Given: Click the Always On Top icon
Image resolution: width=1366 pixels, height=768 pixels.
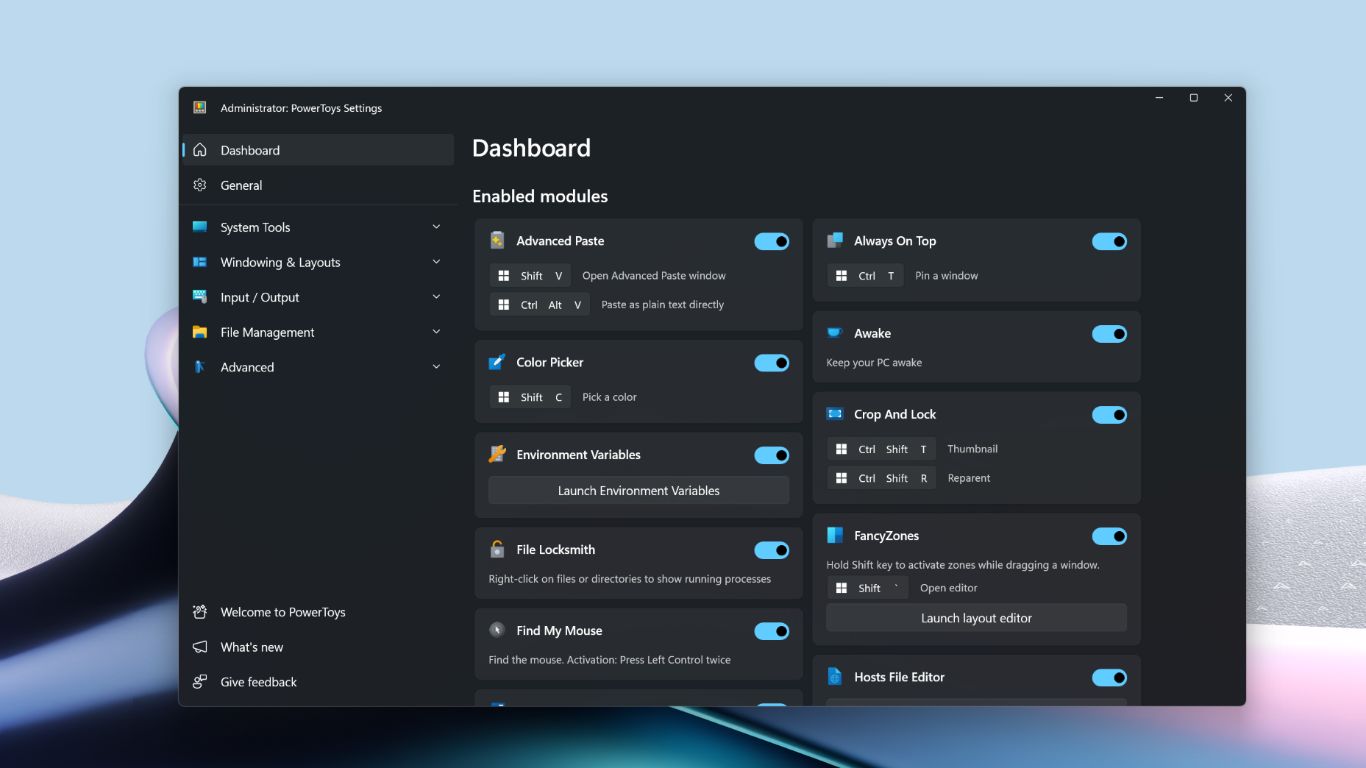Looking at the screenshot, I should pos(835,241).
